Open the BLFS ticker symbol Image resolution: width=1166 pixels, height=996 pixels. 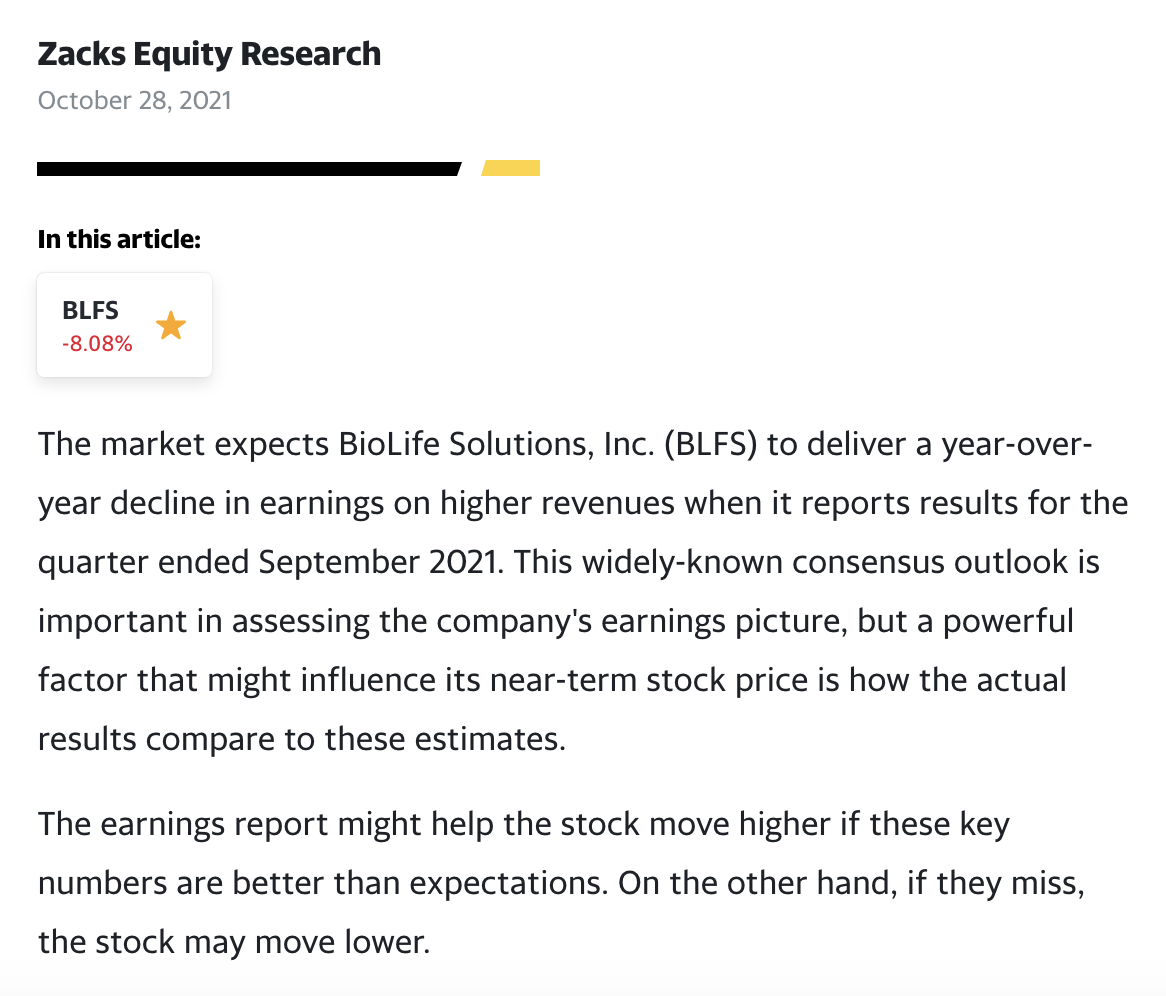click(90, 311)
